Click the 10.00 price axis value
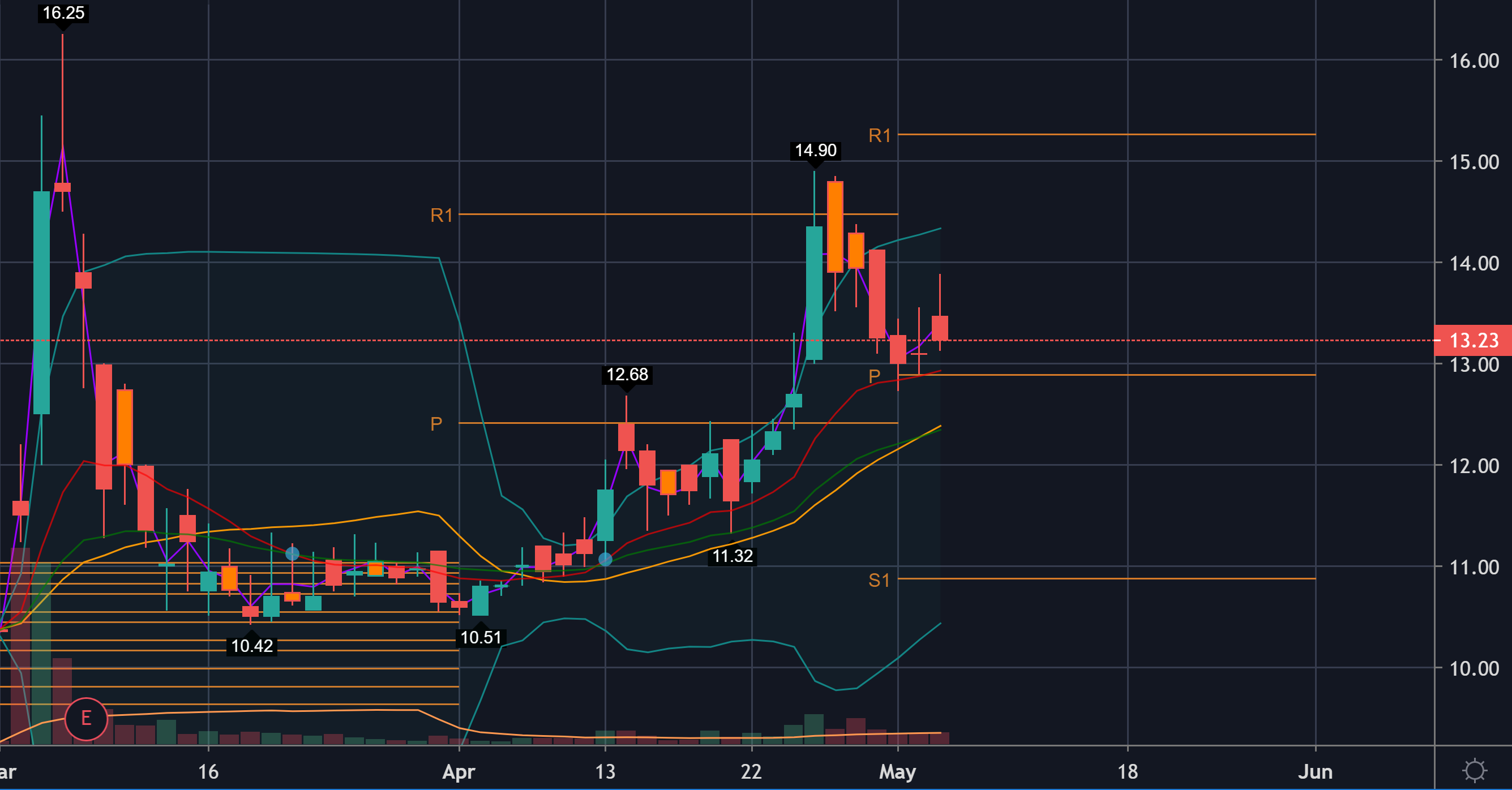This screenshot has height=790, width=1512. (1474, 668)
